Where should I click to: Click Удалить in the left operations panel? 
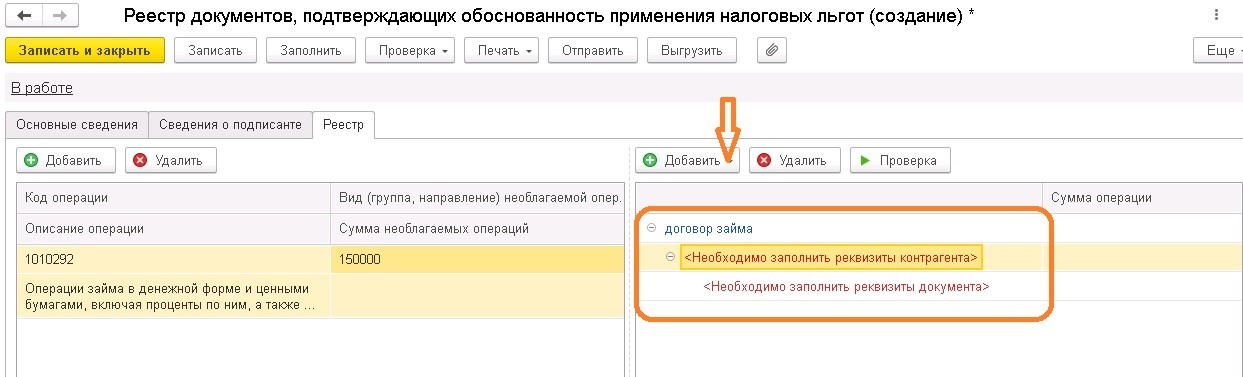(170, 160)
